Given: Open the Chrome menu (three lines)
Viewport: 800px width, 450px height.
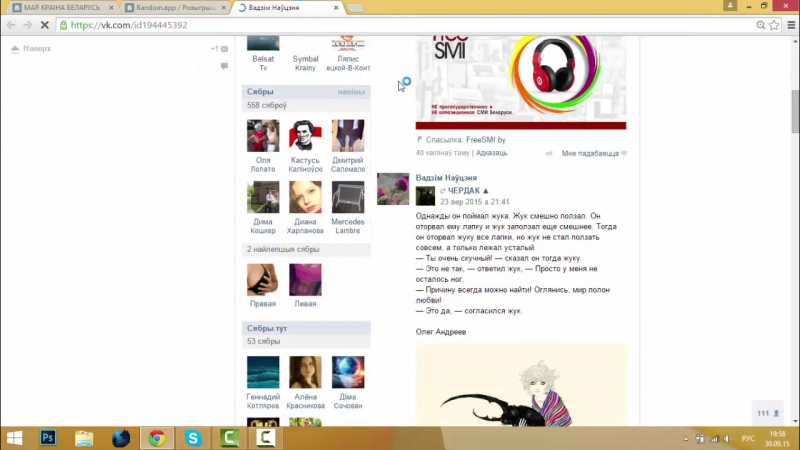Looking at the screenshot, I should tap(789, 25).
